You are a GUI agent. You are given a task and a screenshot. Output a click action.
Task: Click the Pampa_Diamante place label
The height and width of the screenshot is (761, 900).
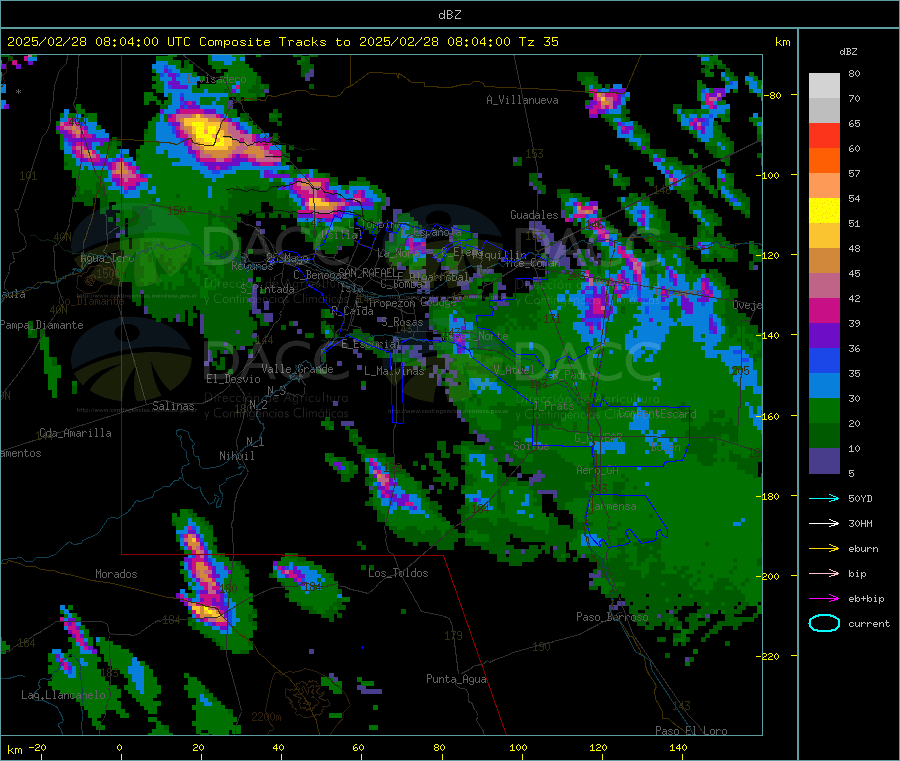tap(42, 325)
